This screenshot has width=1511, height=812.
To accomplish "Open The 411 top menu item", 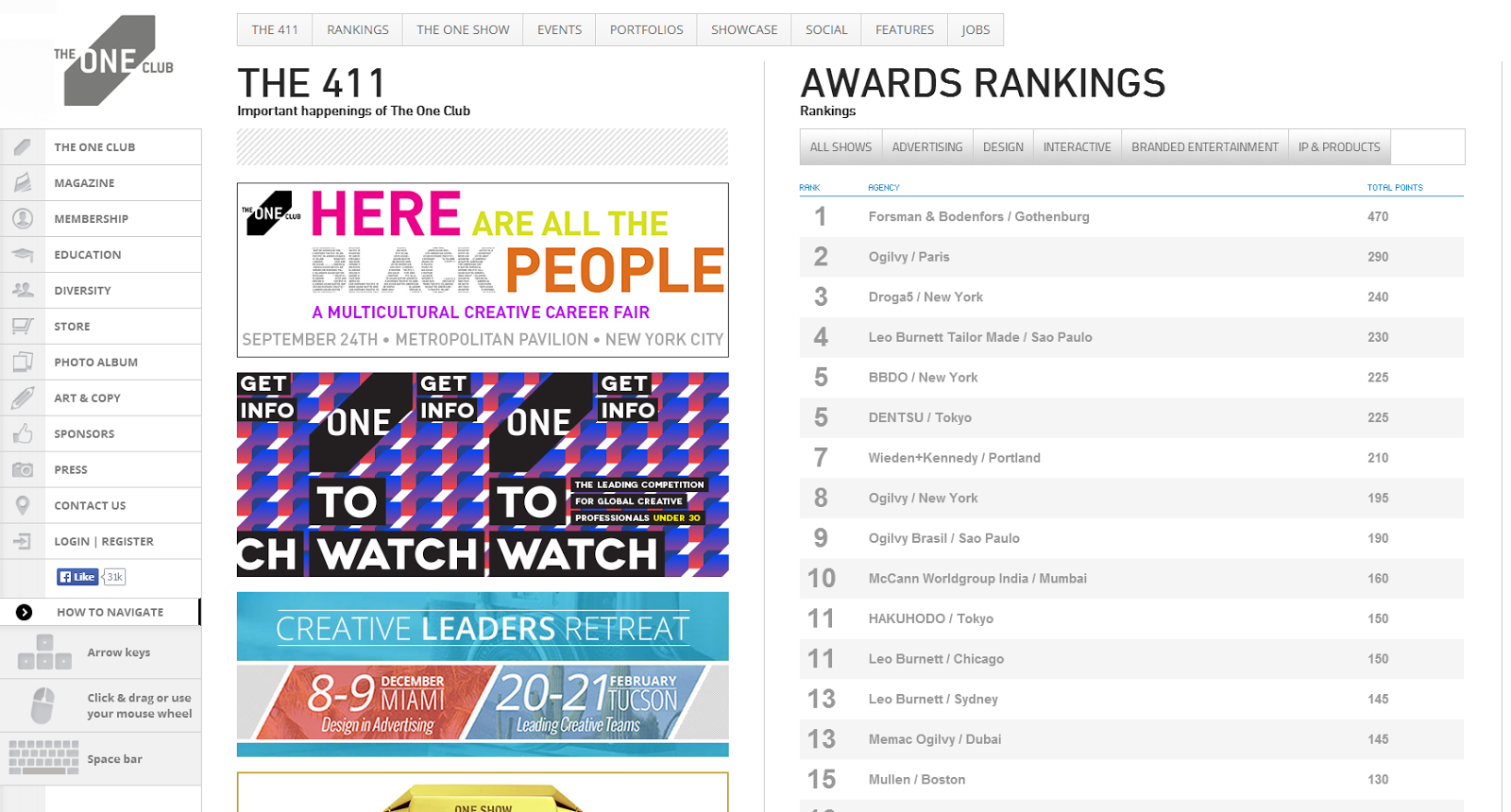I will (x=275, y=30).
